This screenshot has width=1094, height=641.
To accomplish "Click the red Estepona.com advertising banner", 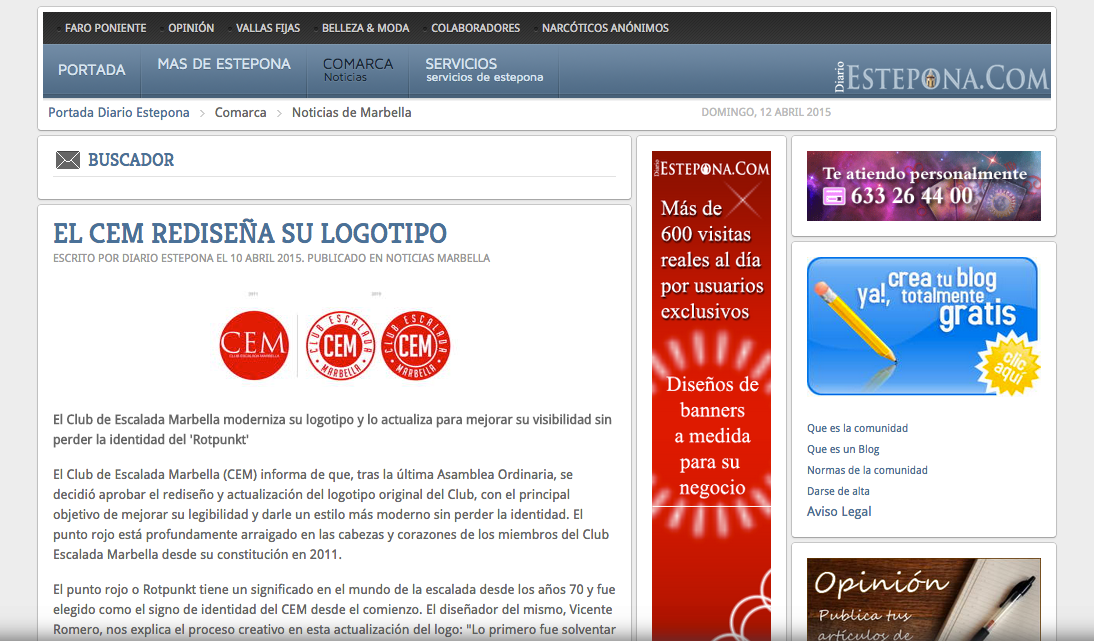I will 711,395.
